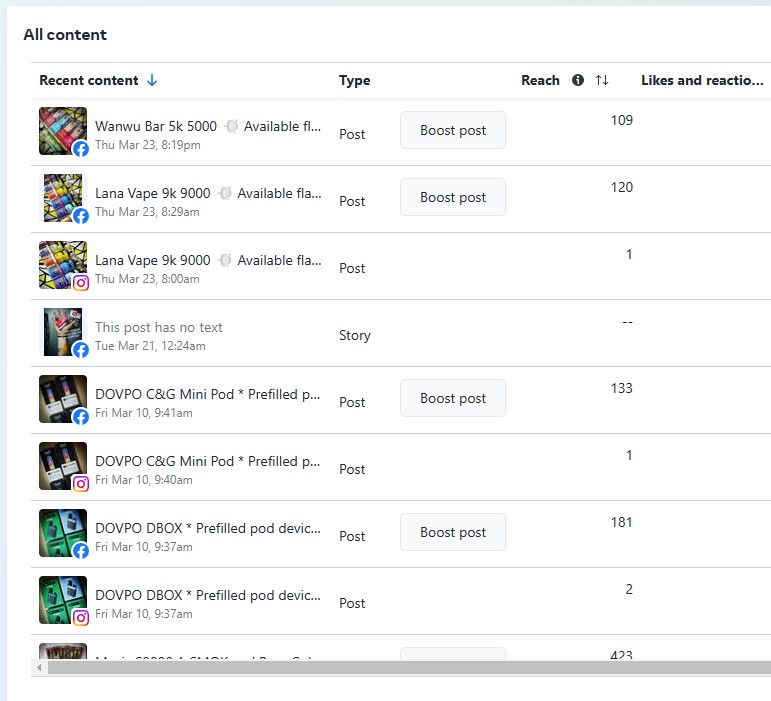Open DOVPO C&G 9:40am thumbnail
This screenshot has height=701, width=771.
(x=63, y=466)
